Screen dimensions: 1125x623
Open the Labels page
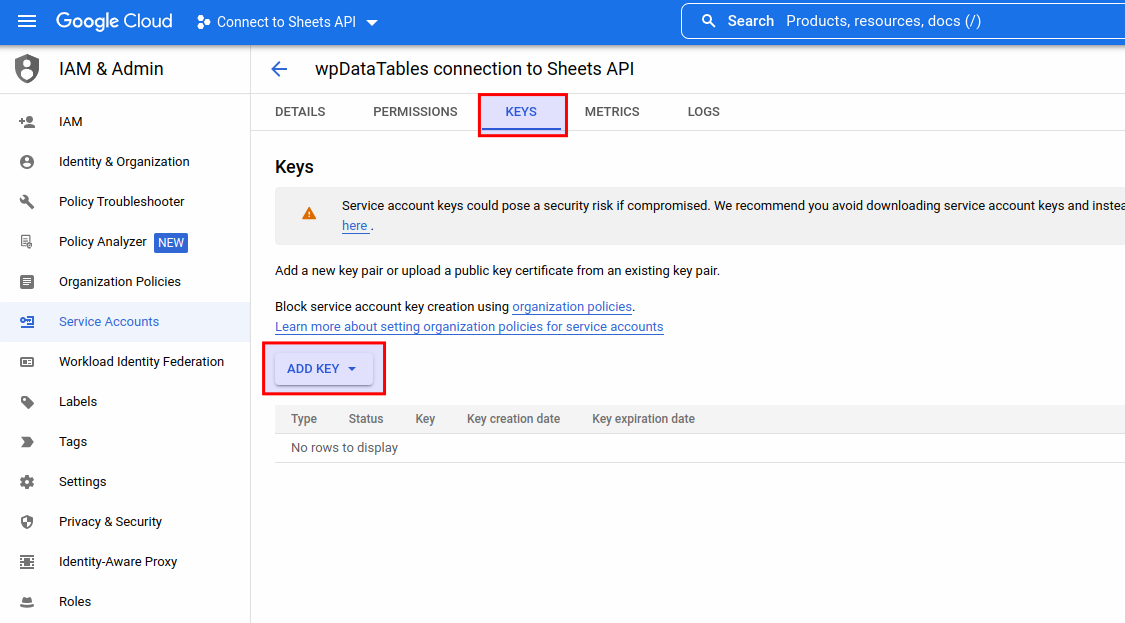click(77, 402)
